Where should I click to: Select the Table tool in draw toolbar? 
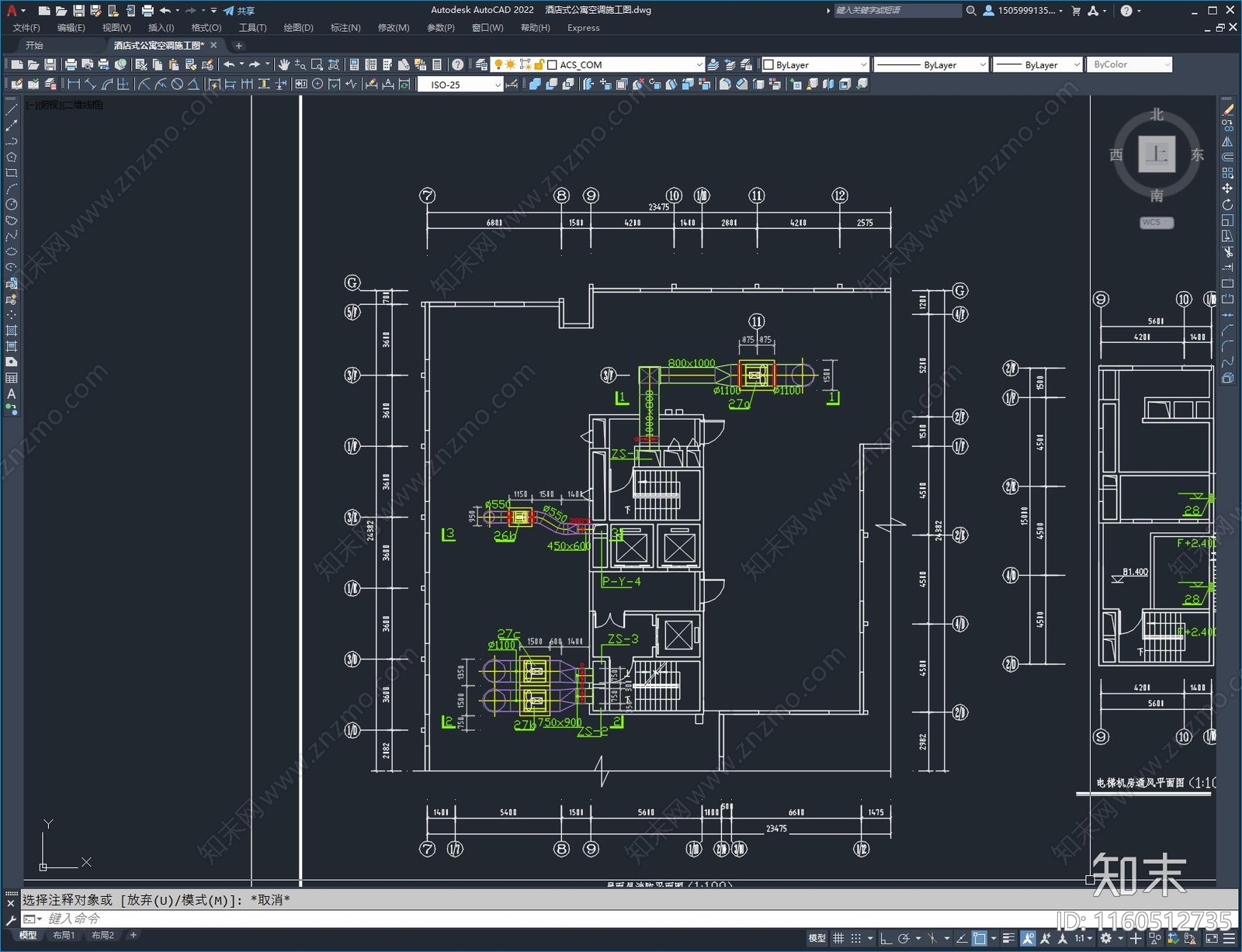[x=11, y=378]
